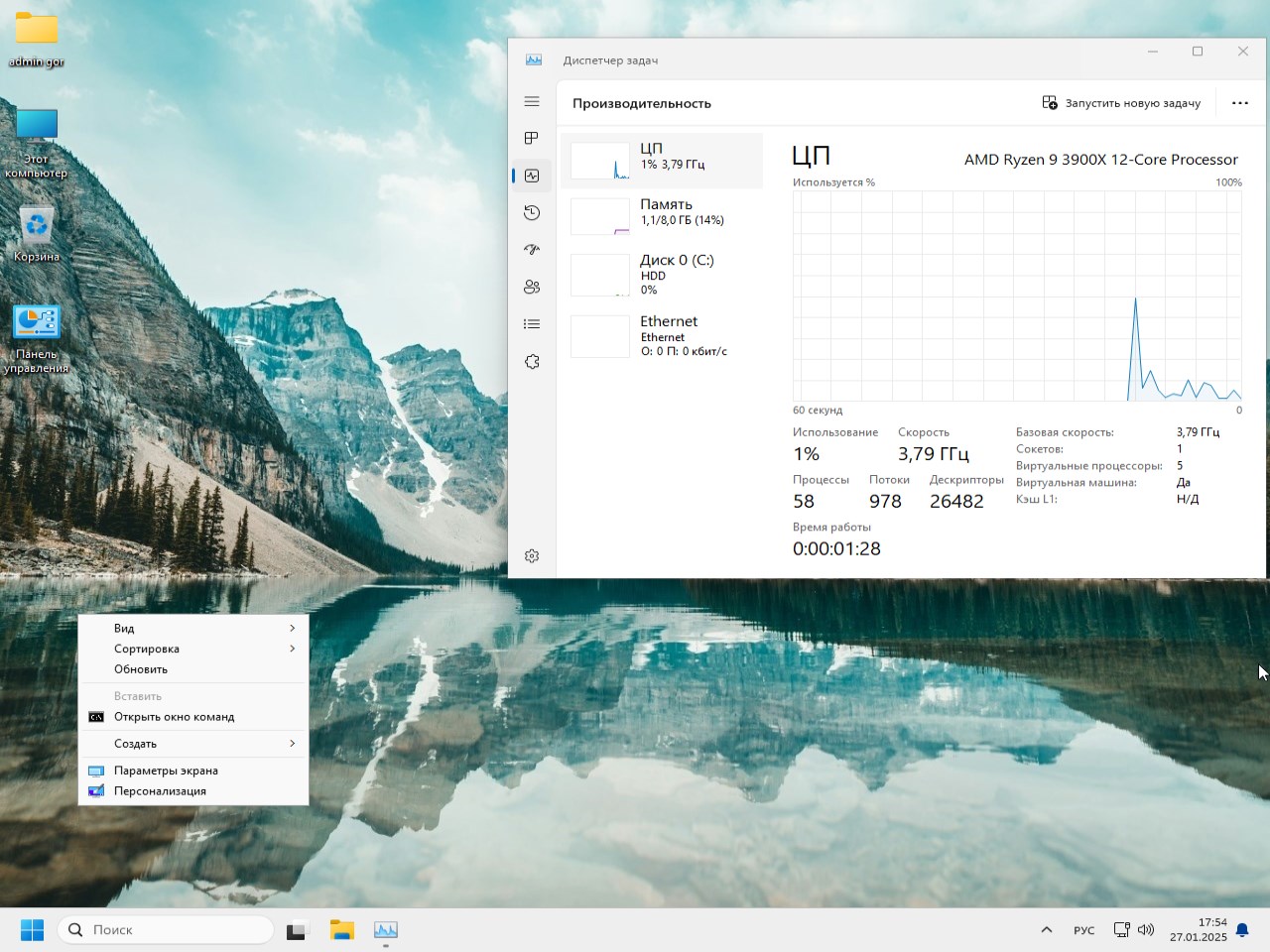
Task: Open Details list icon in sidebar
Action: coord(532,323)
